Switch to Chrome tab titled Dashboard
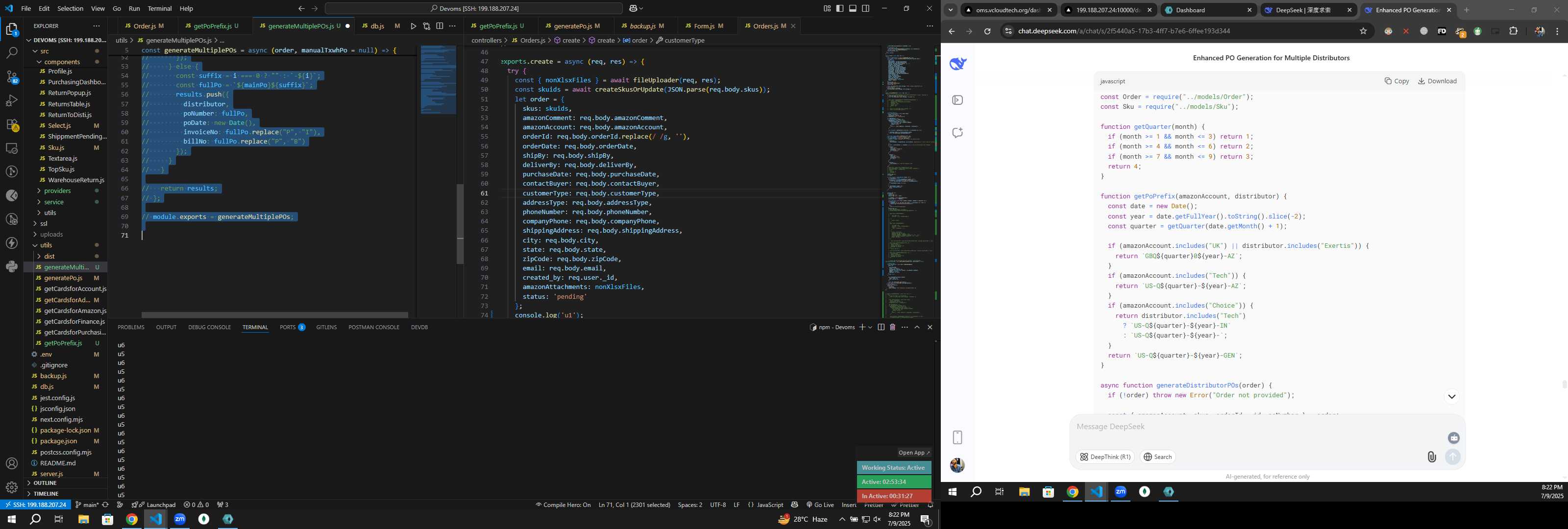 click(1208, 10)
